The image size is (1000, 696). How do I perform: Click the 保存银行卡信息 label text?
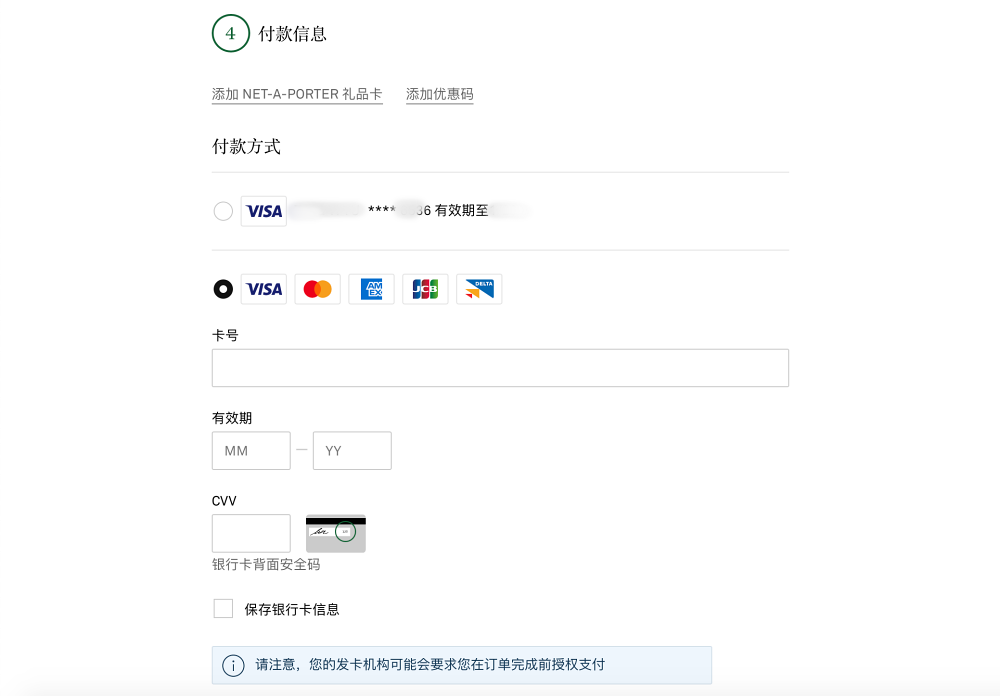point(291,609)
